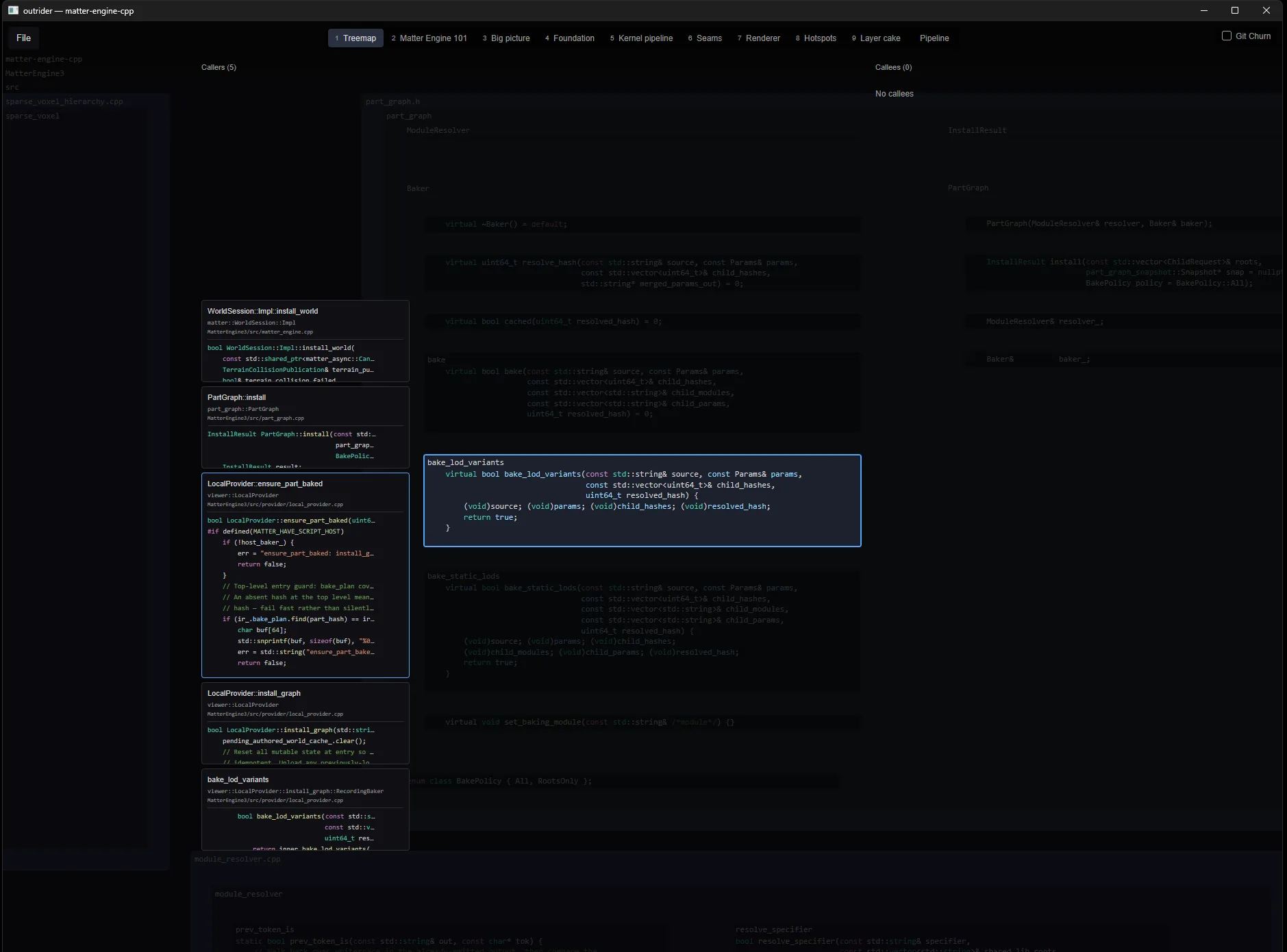Open the File menu
This screenshot has height=952, width=1287.
[24, 38]
